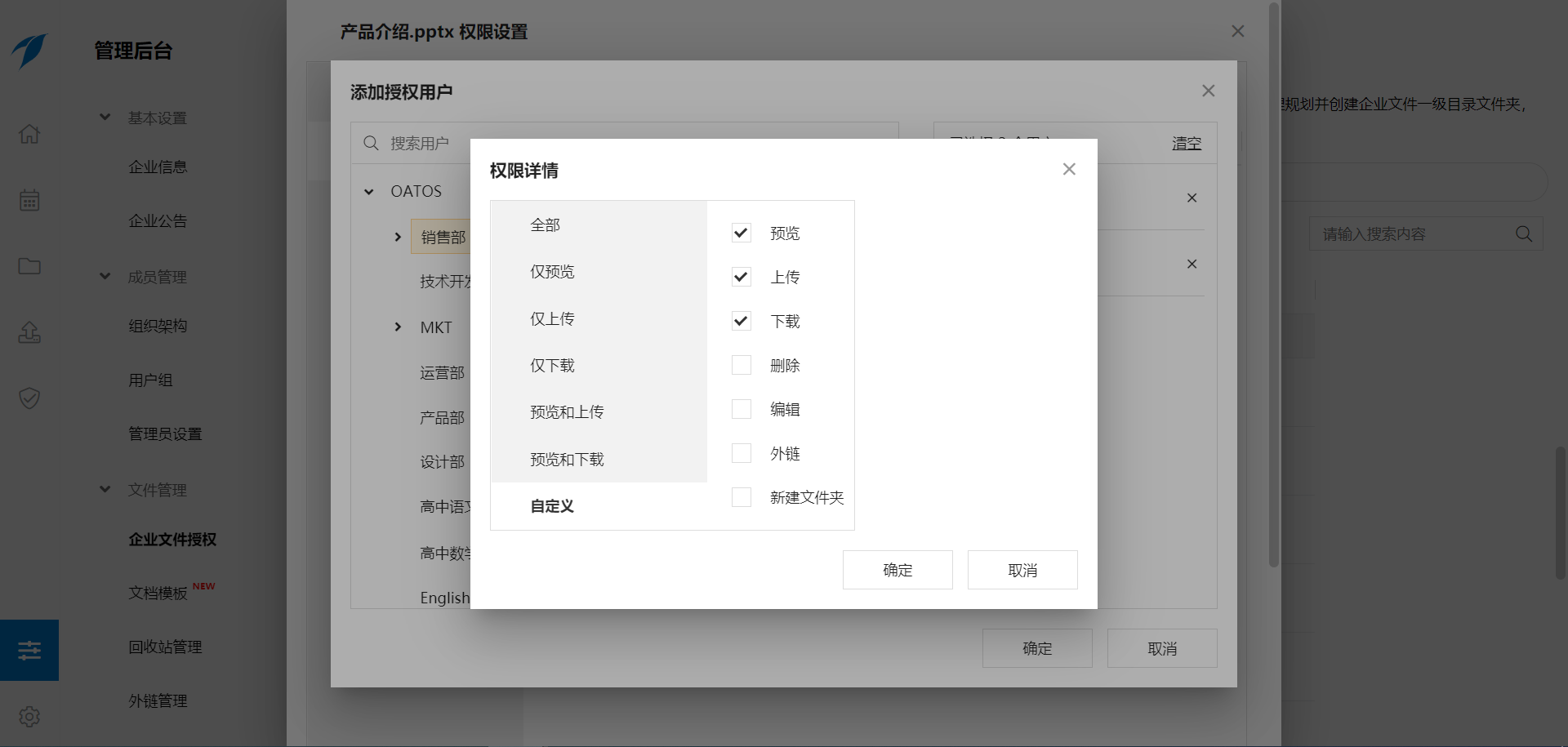Confirm permissions with 确定 in 权限详情
Screen dimensions: 1568x747
(897, 570)
